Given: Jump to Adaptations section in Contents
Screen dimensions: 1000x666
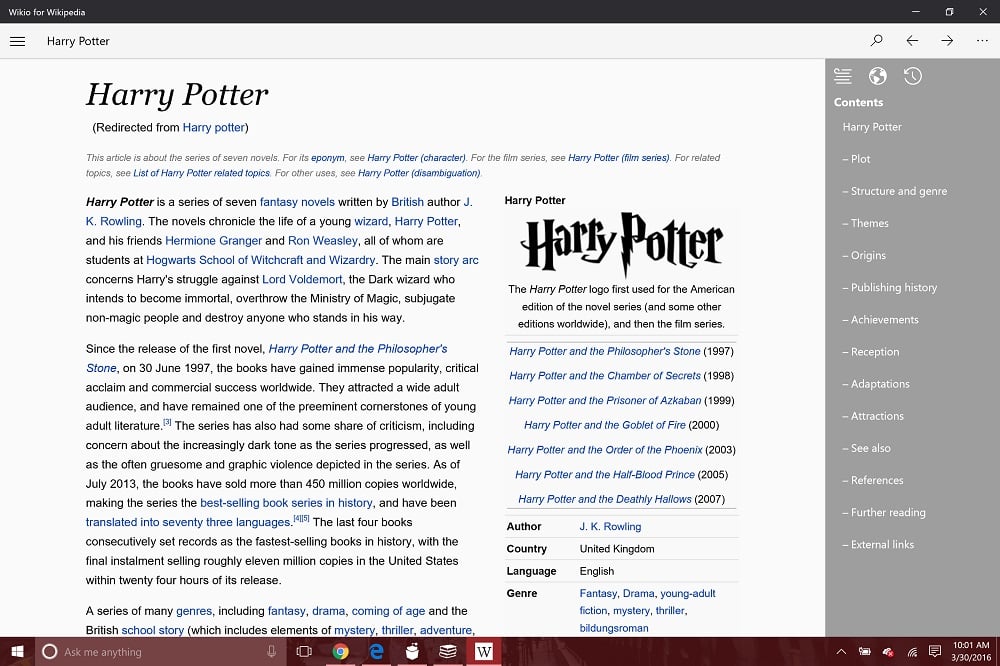Looking at the screenshot, I should pyautogui.click(x=876, y=383).
